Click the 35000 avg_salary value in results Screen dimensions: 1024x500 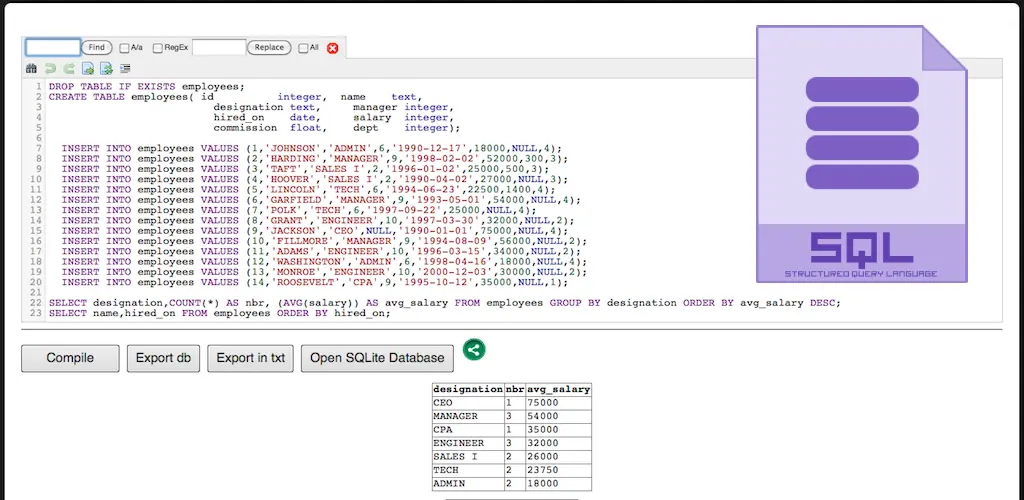tap(558, 430)
